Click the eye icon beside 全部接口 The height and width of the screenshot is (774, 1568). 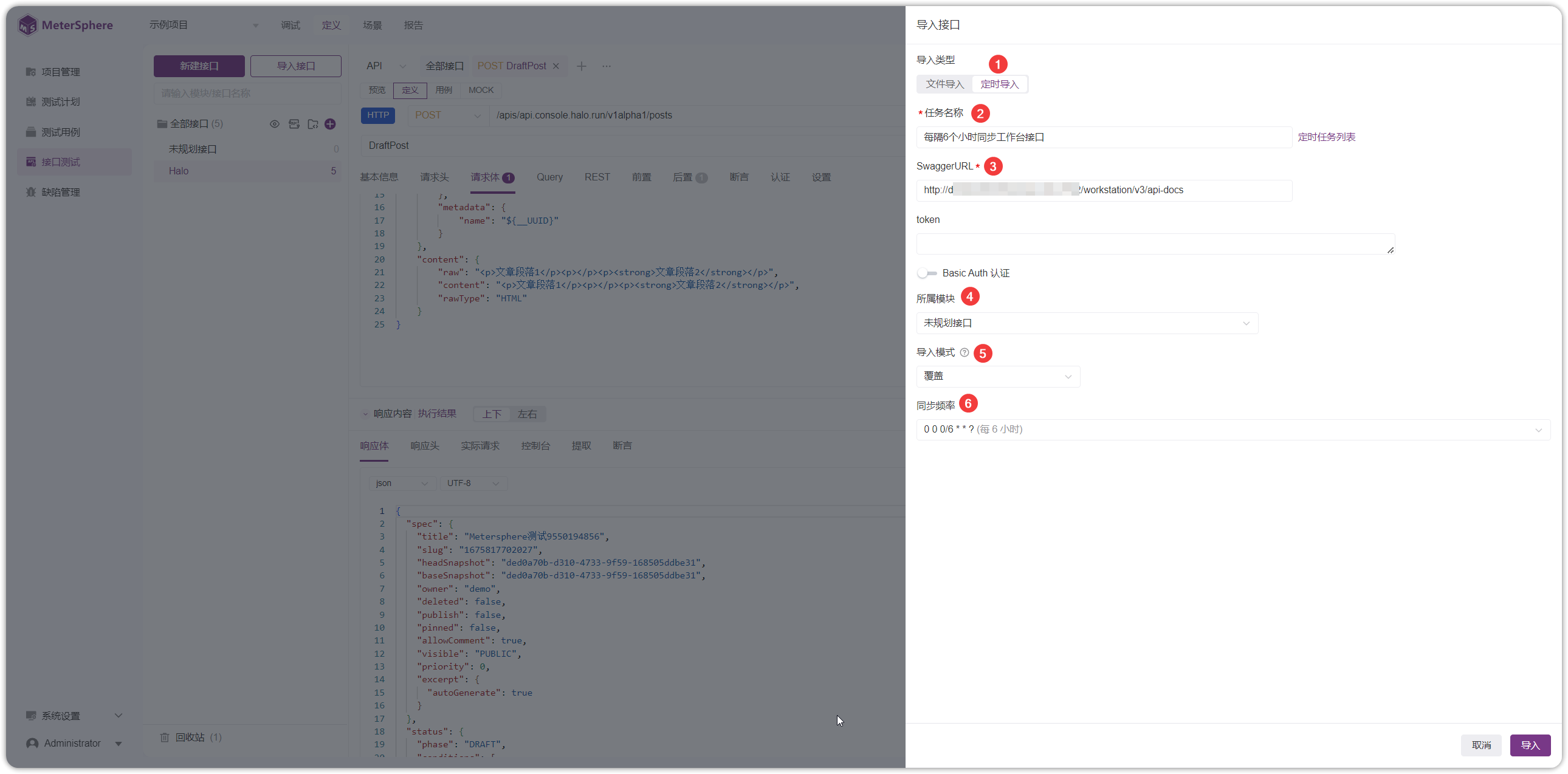[x=275, y=124]
